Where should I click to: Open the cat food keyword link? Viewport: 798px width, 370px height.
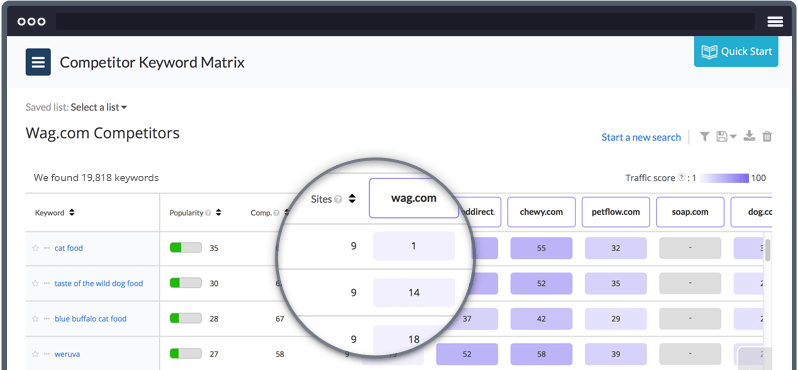click(69, 248)
